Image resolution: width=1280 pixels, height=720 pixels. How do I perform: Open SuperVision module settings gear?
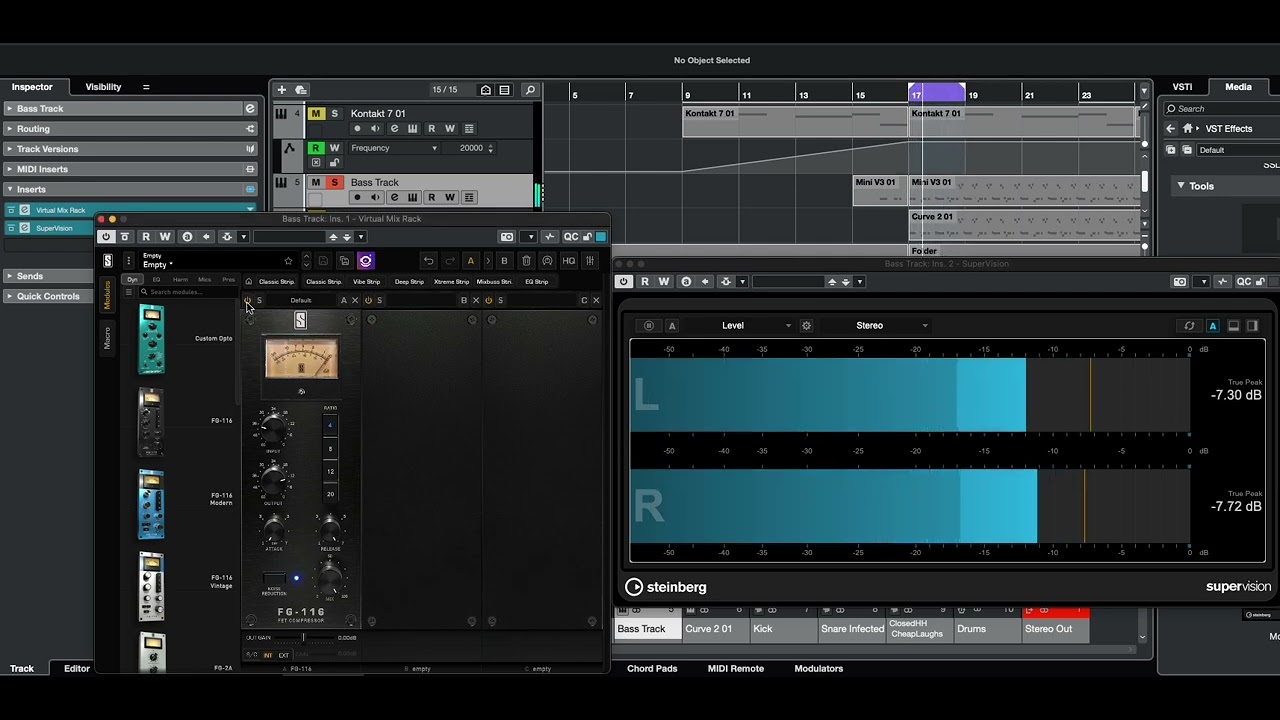(807, 325)
